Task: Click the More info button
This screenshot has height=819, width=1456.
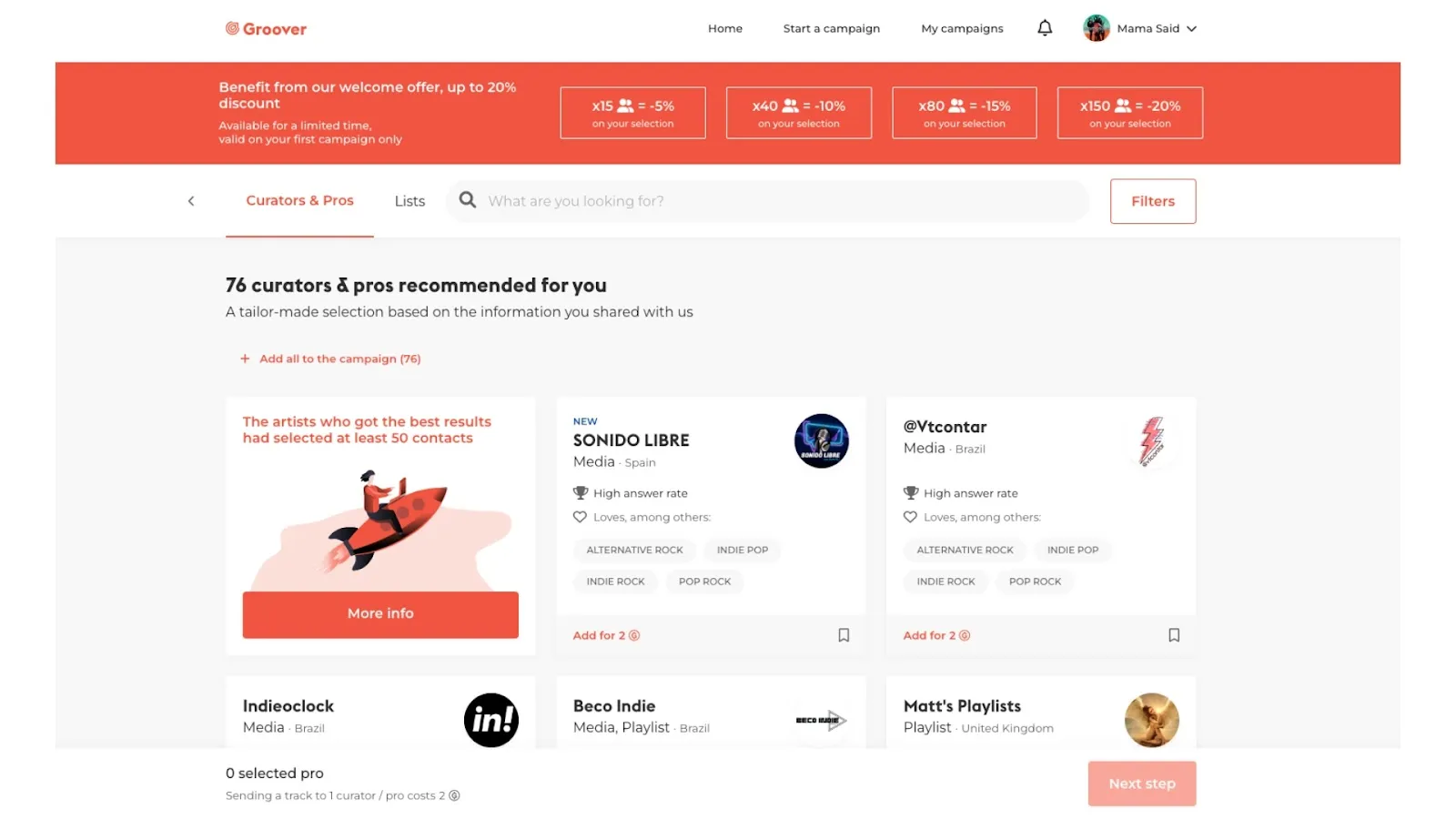Action: point(380,614)
